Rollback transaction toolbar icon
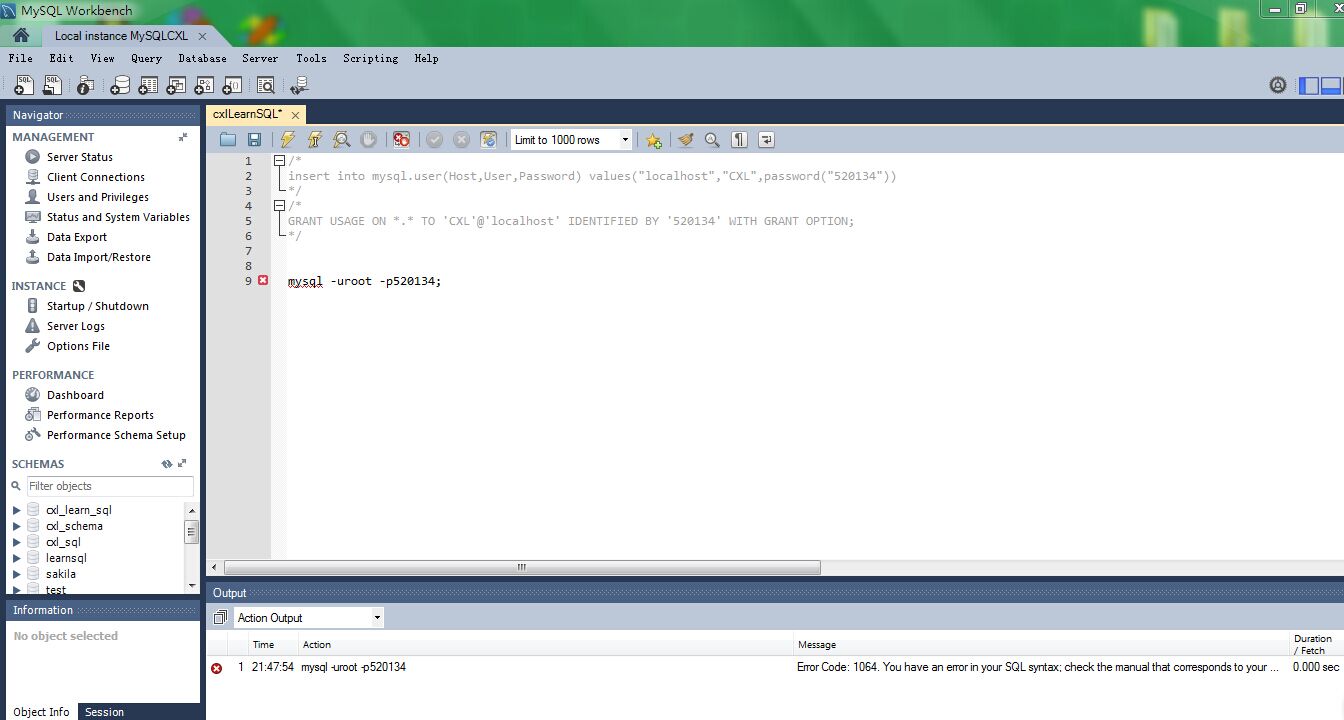Screen dimensions: 1344x720 [x=461, y=140]
